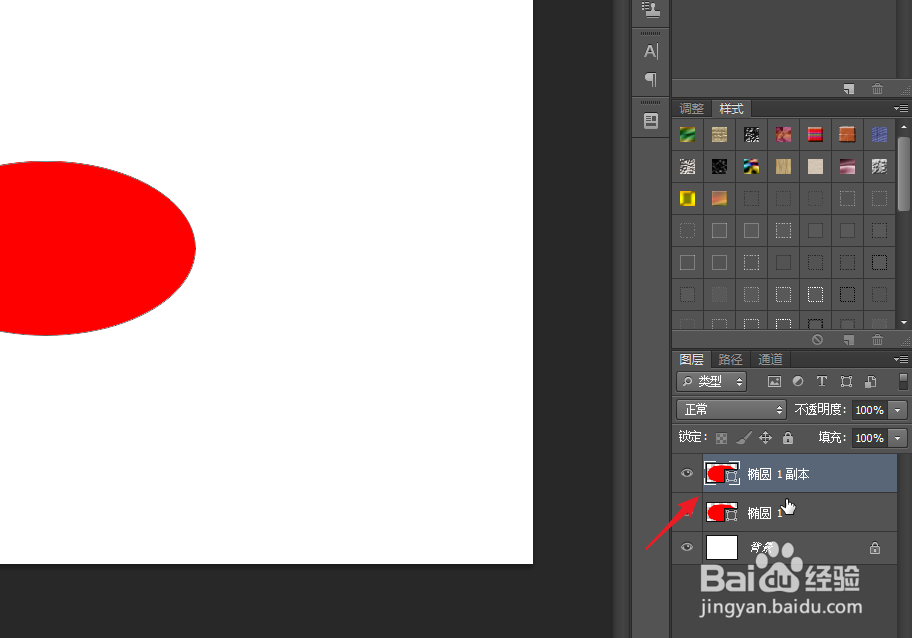Image resolution: width=912 pixels, height=638 pixels.
Task: Select the 椭圆 1 layer thumbnail
Action: (722, 512)
